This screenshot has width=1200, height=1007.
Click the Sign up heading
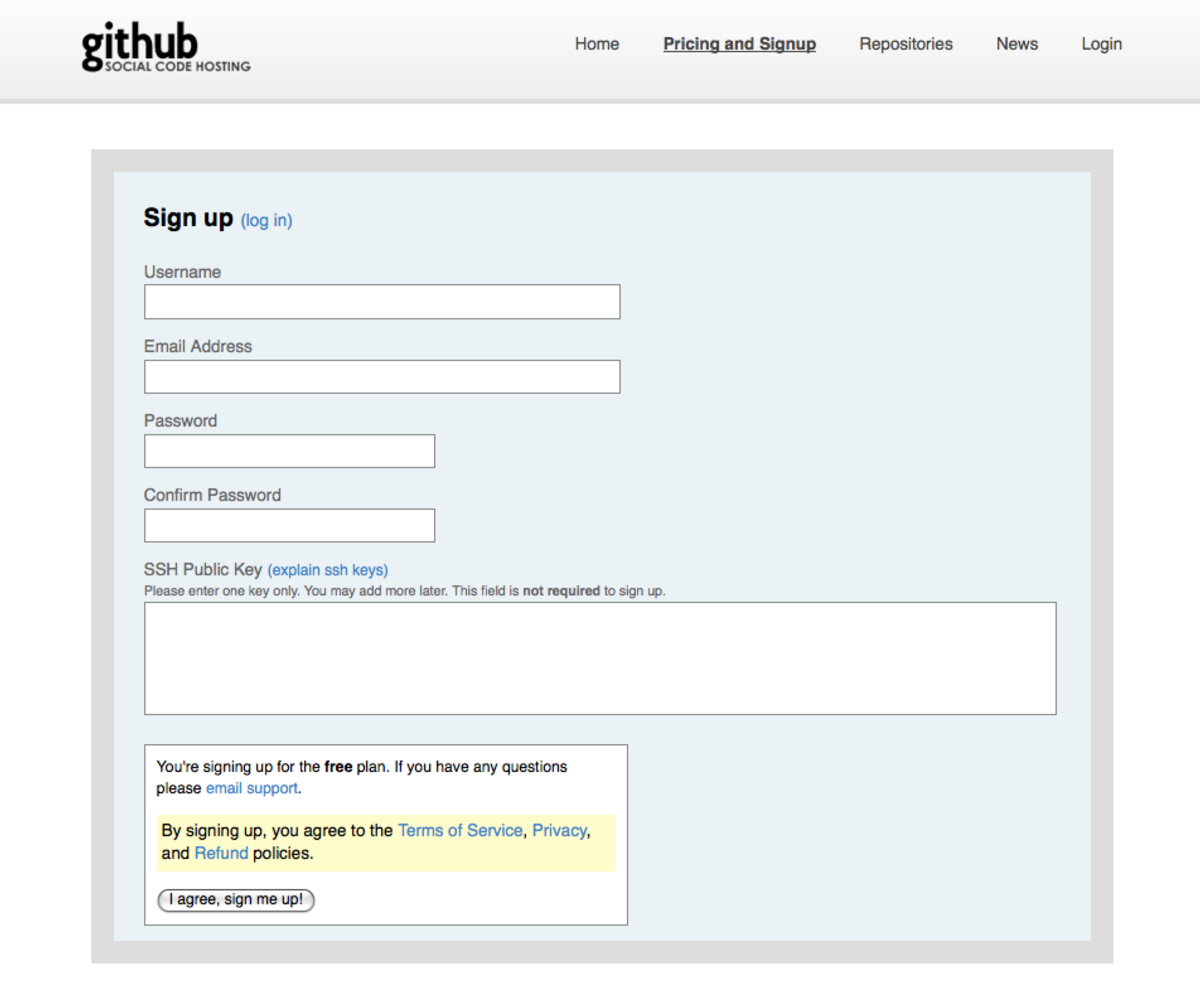click(x=188, y=218)
